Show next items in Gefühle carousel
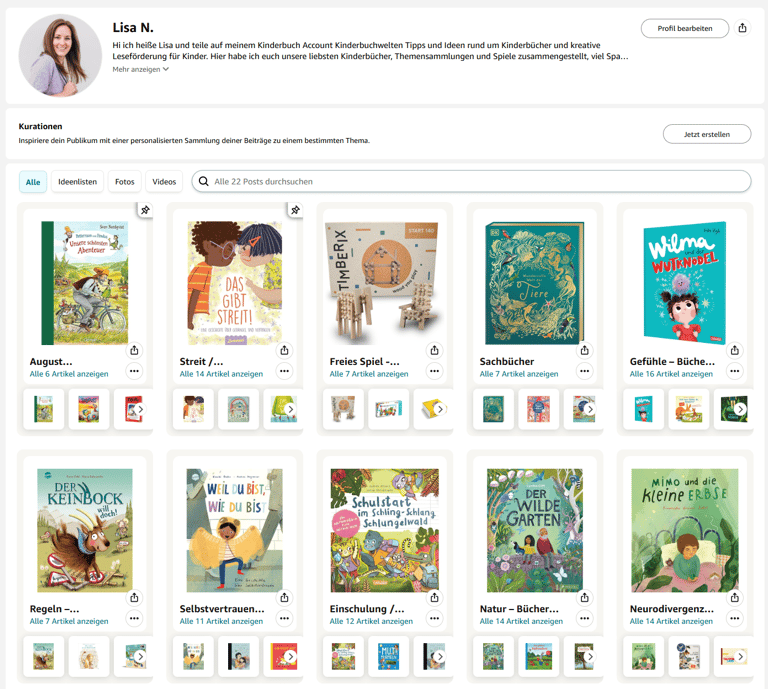Viewport: 768px width, 689px height. (x=740, y=409)
